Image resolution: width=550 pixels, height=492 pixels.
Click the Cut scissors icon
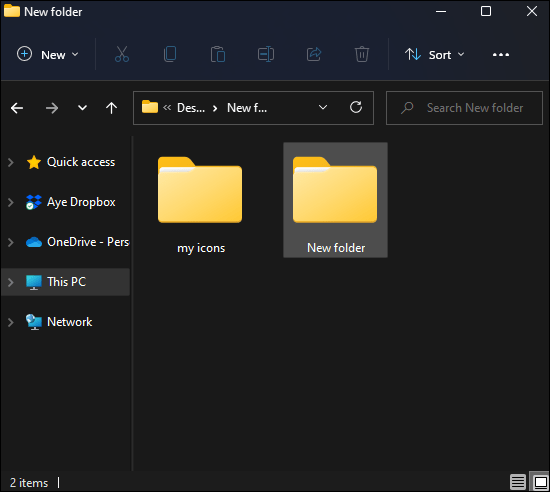pyautogui.click(x=122, y=54)
